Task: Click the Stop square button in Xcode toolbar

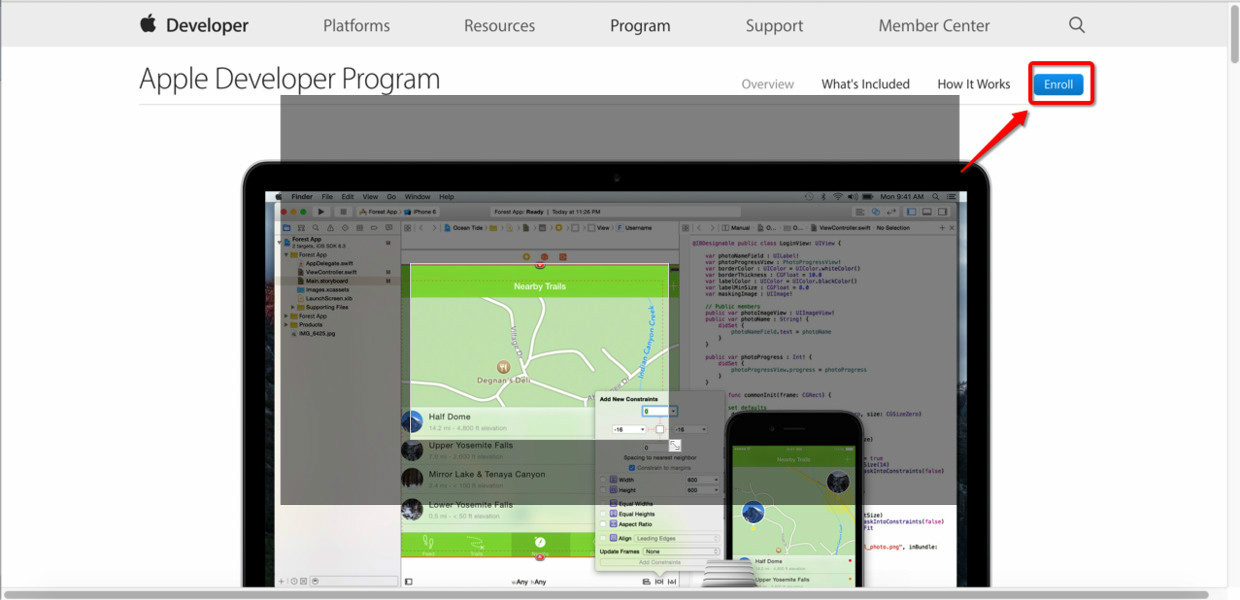Action: click(343, 212)
